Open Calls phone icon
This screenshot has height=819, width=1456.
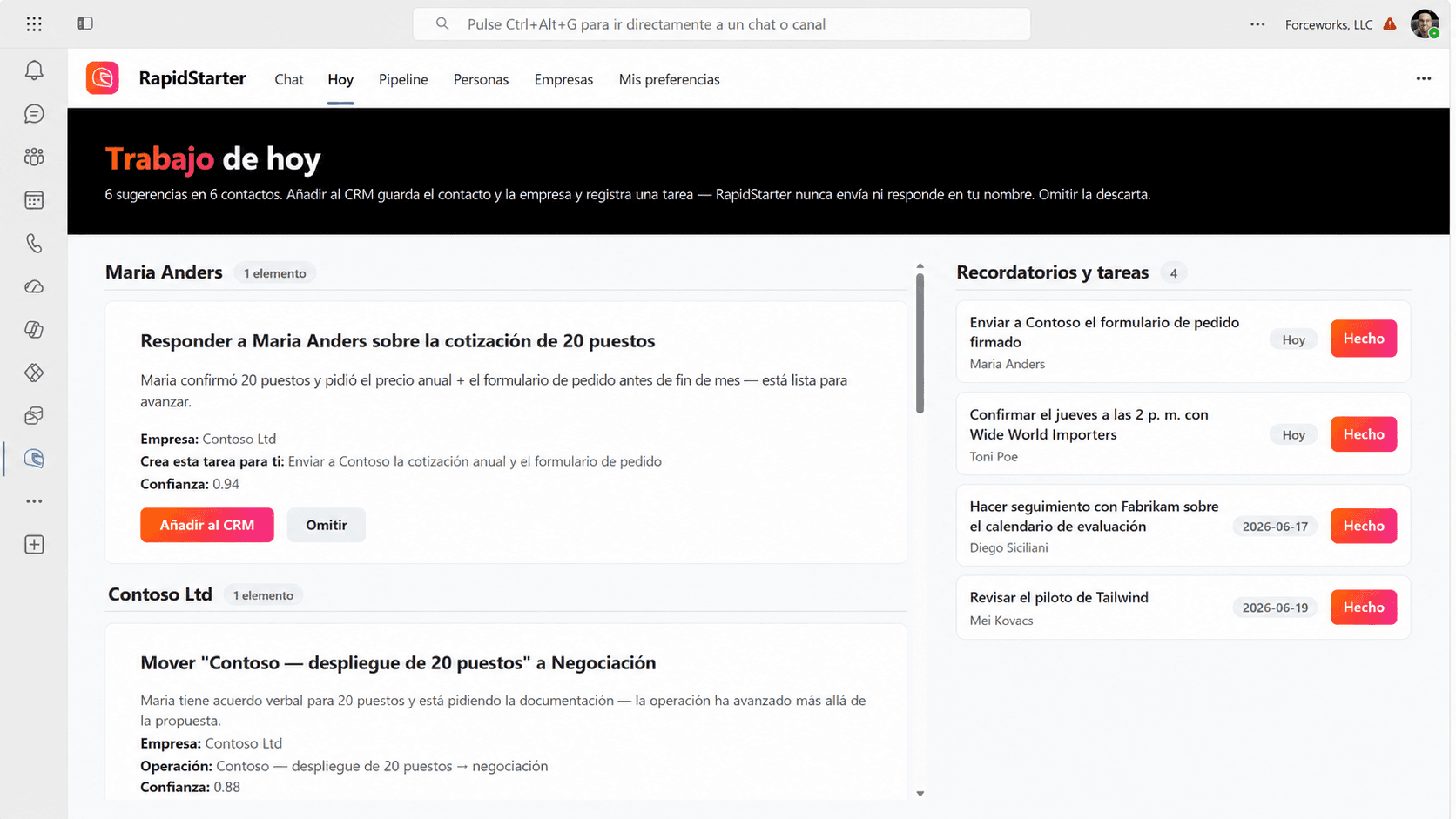click(x=34, y=244)
